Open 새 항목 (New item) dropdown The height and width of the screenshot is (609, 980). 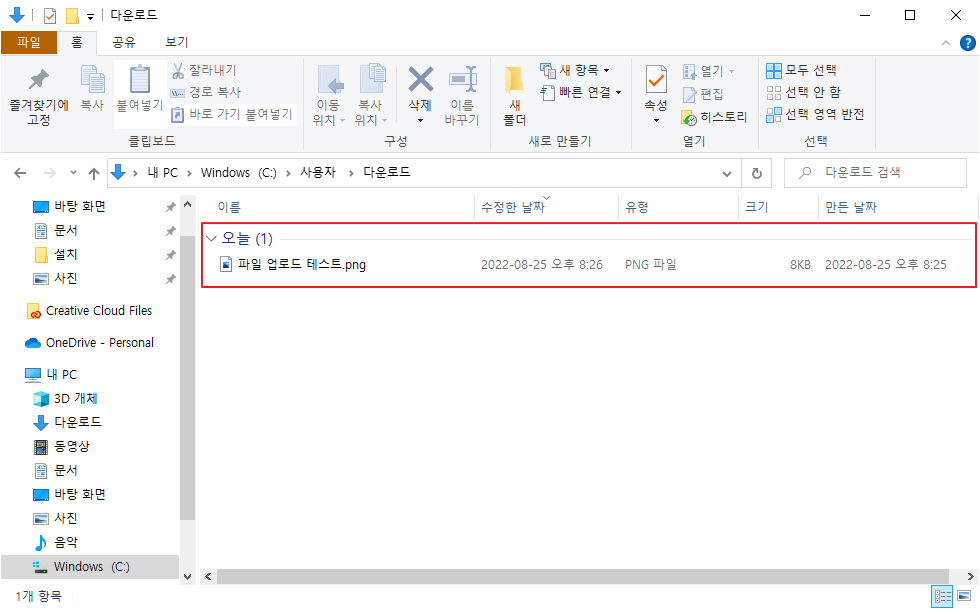click(x=575, y=70)
